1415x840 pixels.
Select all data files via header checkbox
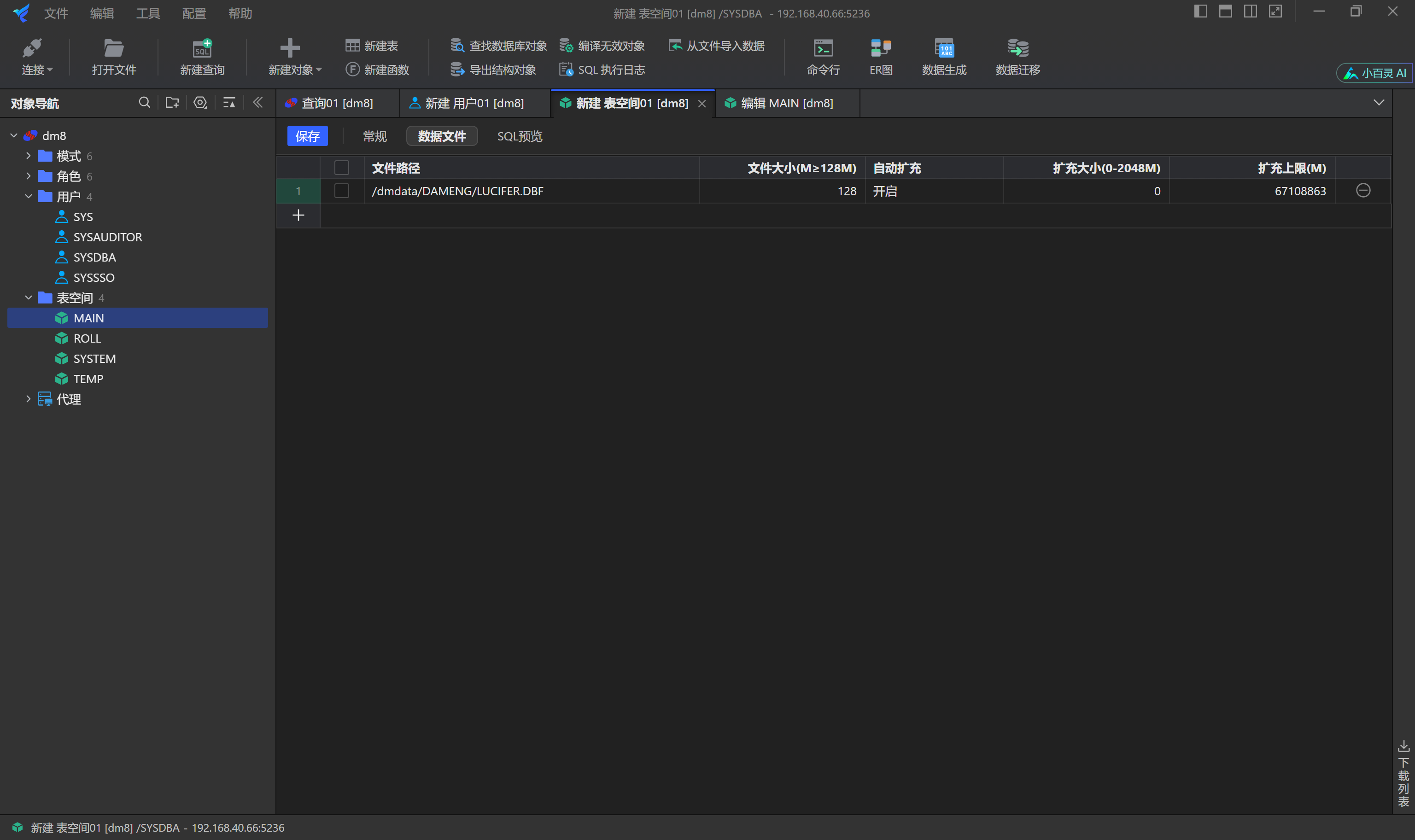tap(342, 168)
